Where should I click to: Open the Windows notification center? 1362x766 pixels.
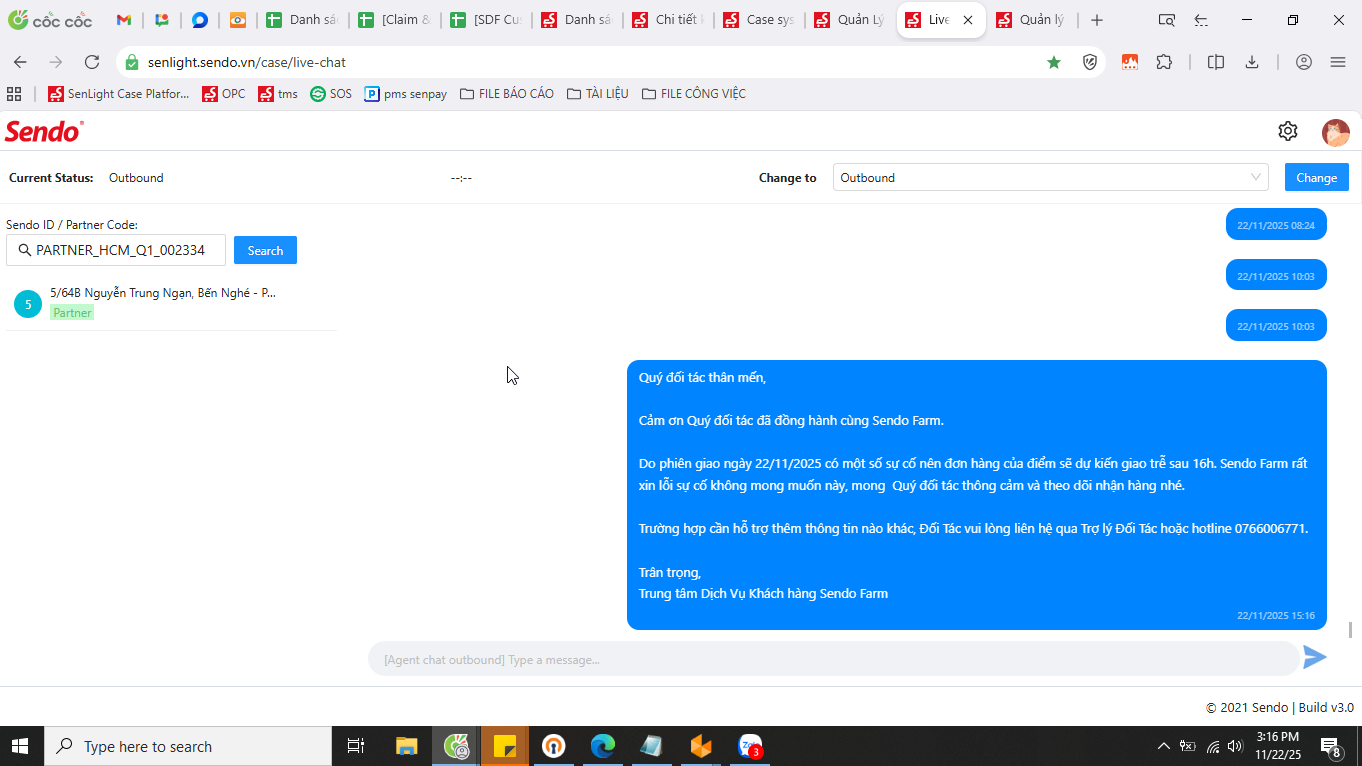pyautogui.click(x=1331, y=746)
